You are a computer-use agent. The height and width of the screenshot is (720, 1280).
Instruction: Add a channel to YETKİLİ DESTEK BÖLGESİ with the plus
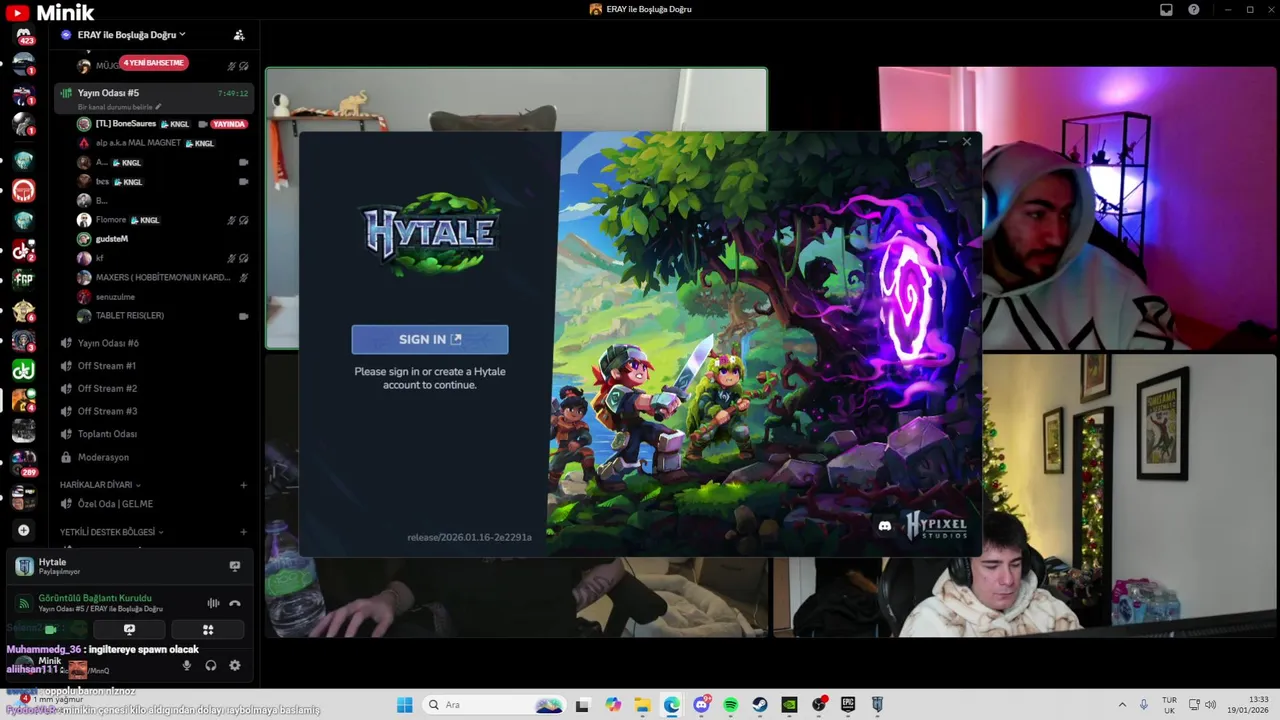(x=243, y=532)
